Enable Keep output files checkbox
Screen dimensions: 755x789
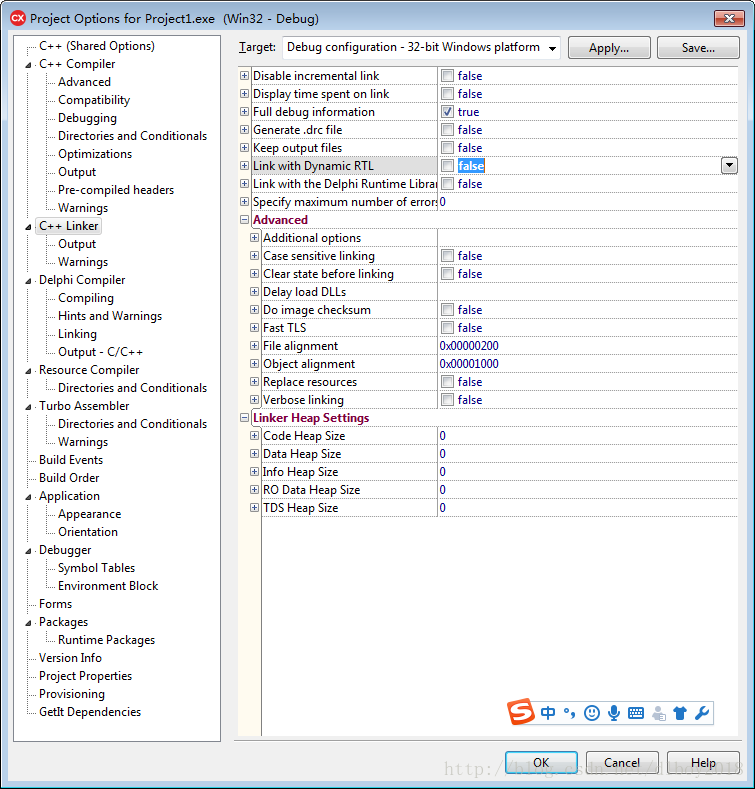pos(447,147)
